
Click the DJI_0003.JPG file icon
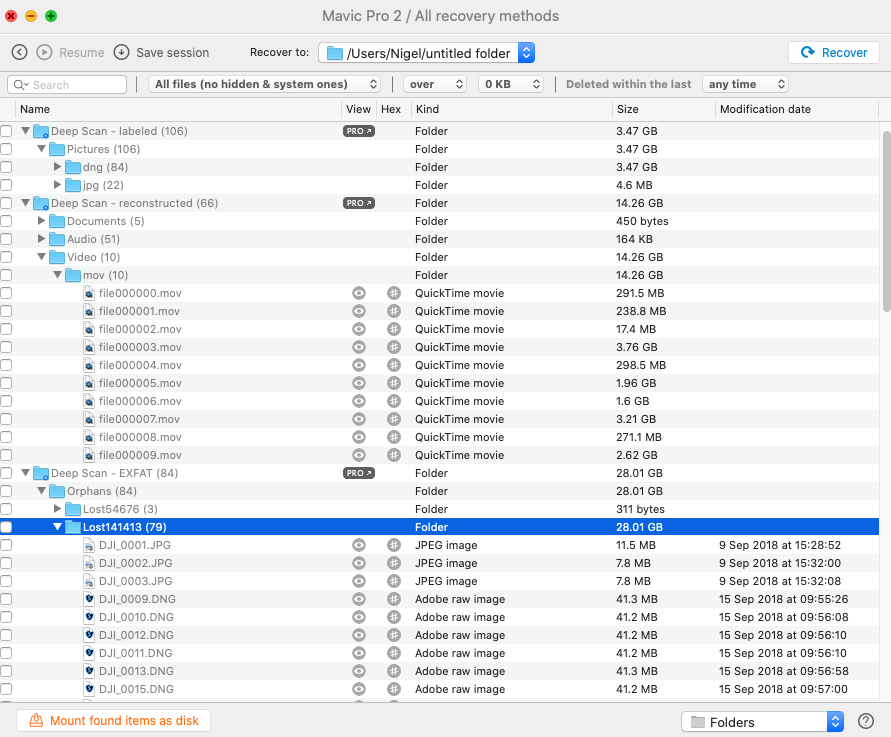[89, 581]
